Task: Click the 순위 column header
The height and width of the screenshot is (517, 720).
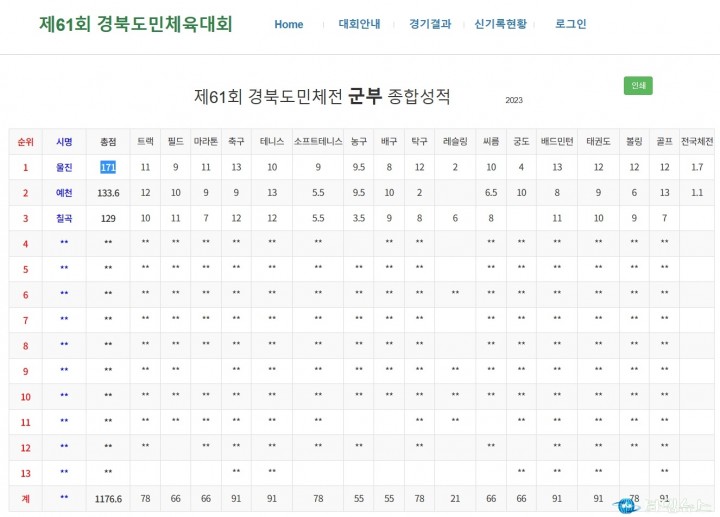Action: click(25, 142)
